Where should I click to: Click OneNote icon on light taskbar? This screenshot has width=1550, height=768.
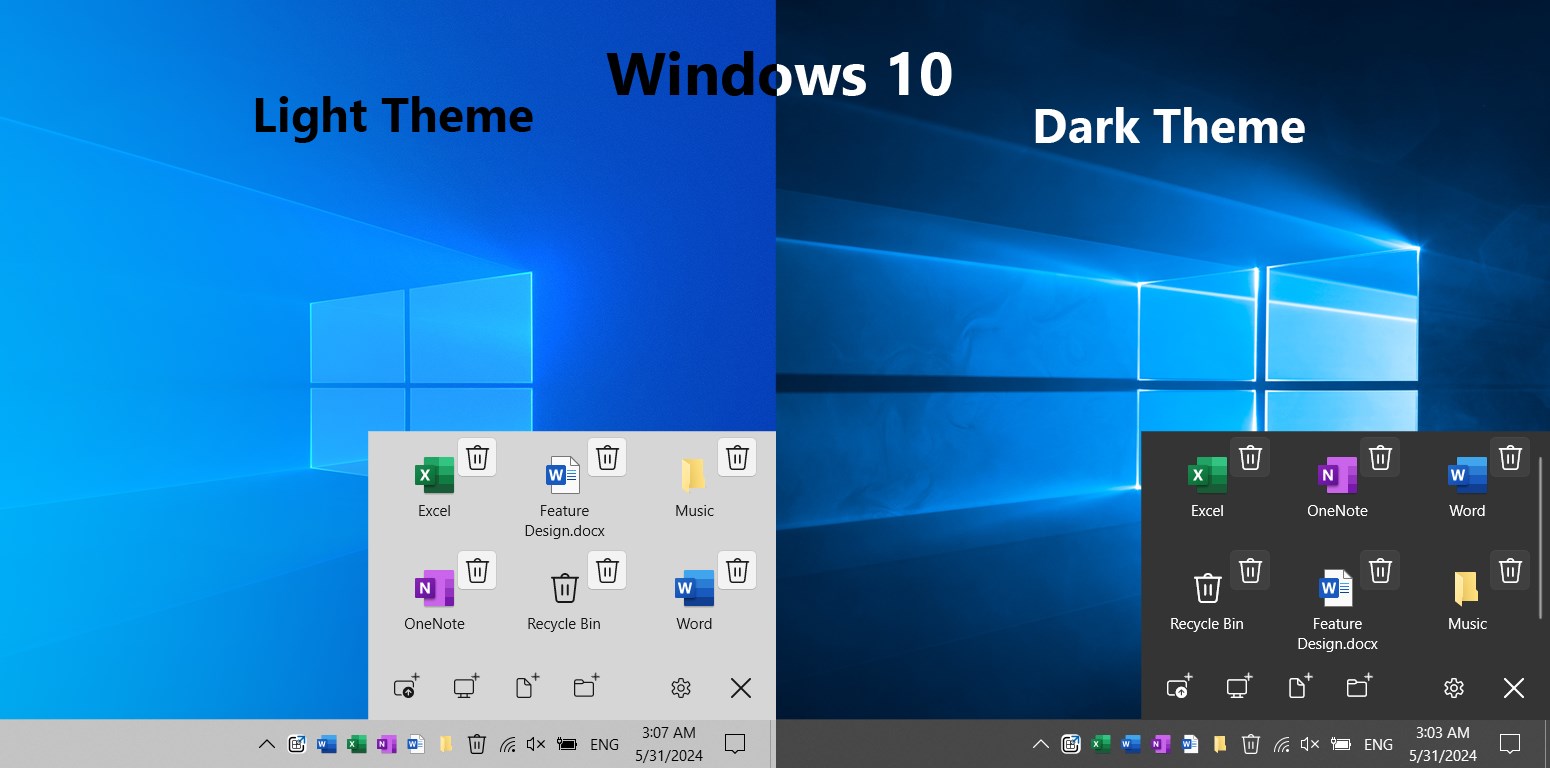pos(386,744)
